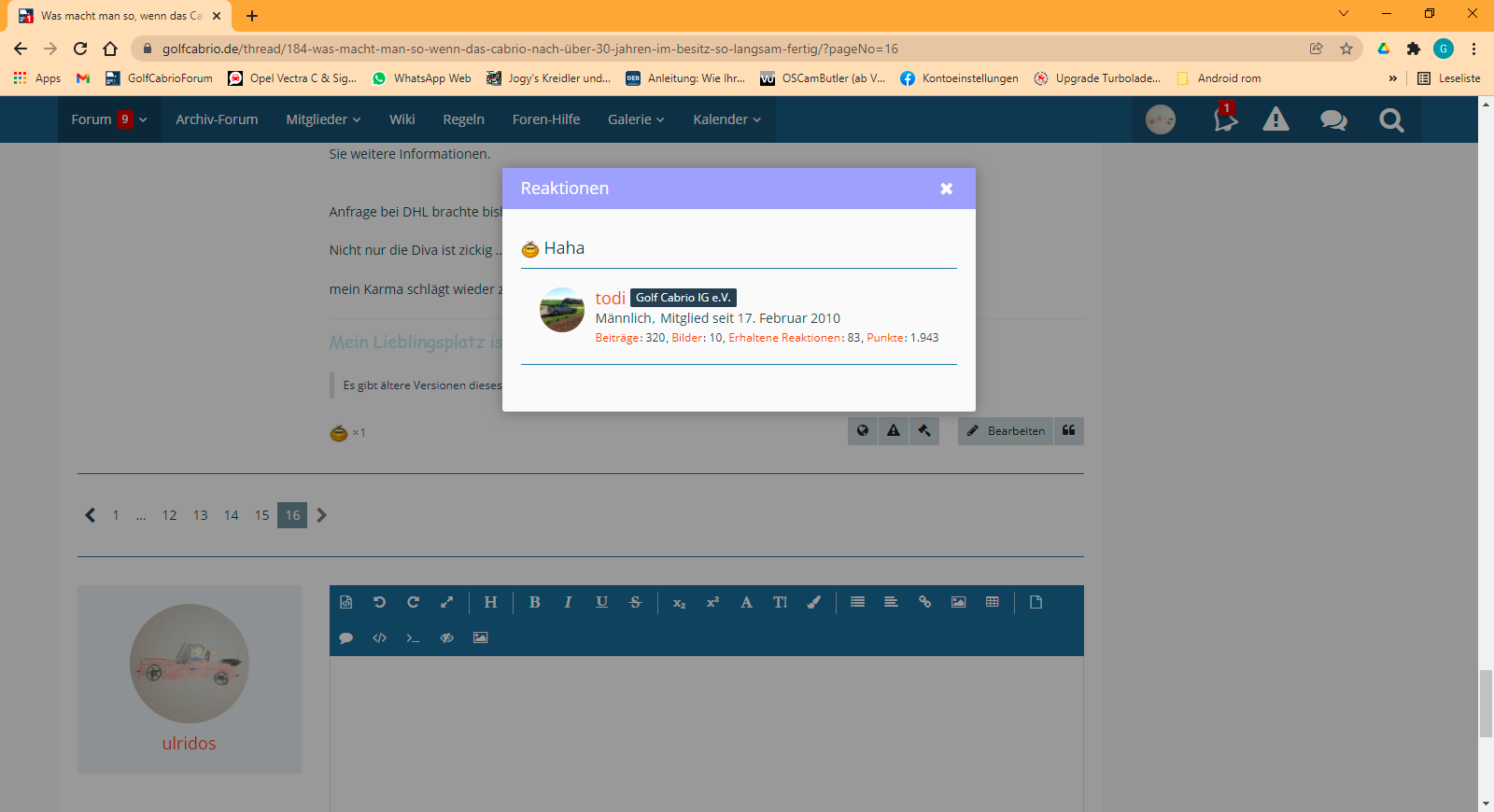Pick text color with paintbrush icon

813,603
